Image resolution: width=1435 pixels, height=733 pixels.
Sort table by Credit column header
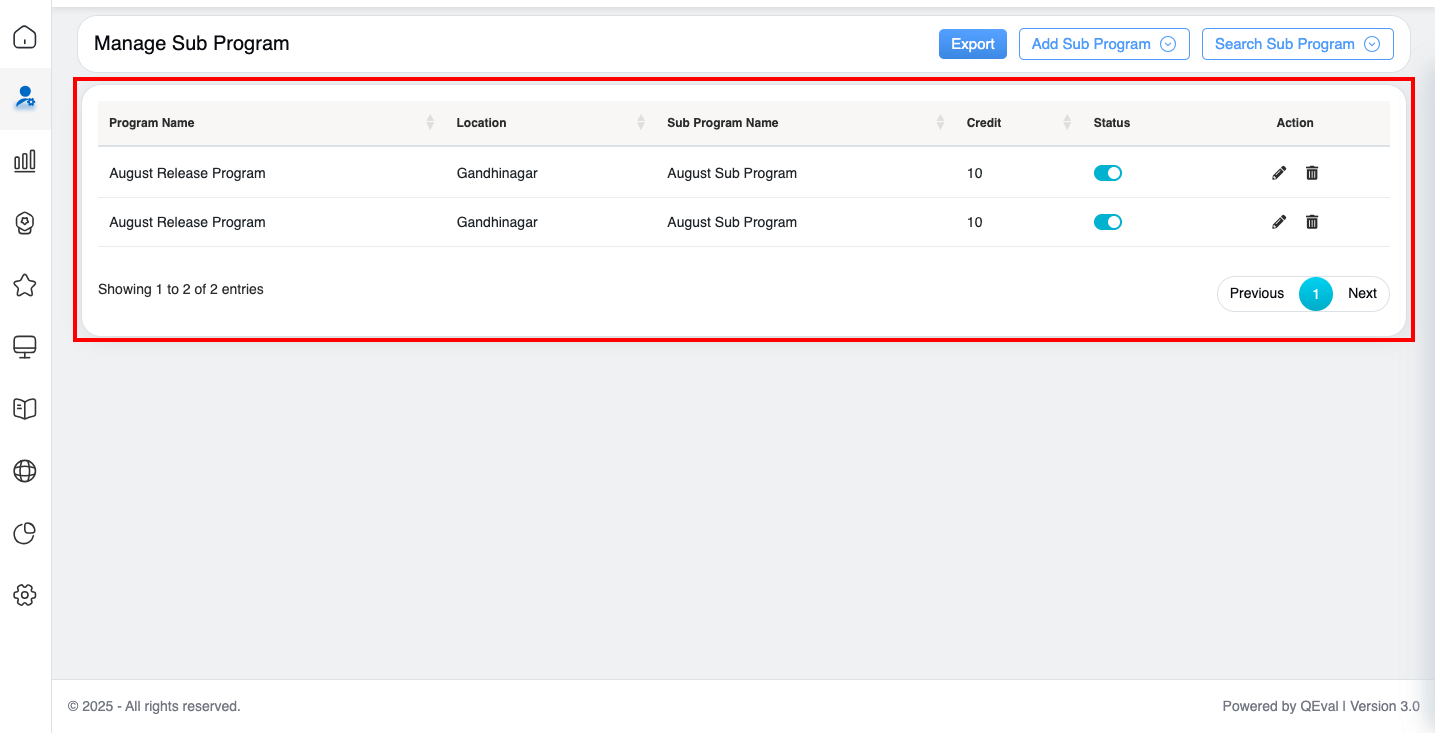[984, 123]
